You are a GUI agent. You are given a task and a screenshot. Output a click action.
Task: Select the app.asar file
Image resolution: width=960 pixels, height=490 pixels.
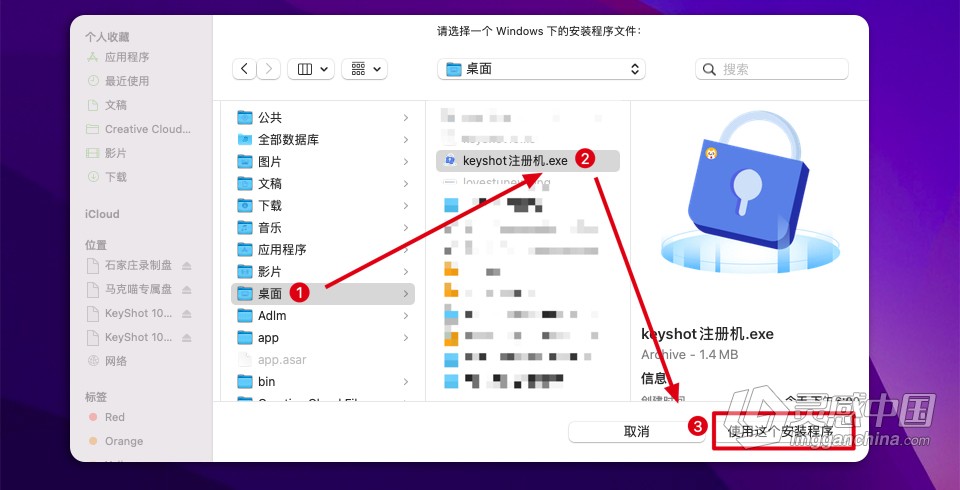coord(323,360)
